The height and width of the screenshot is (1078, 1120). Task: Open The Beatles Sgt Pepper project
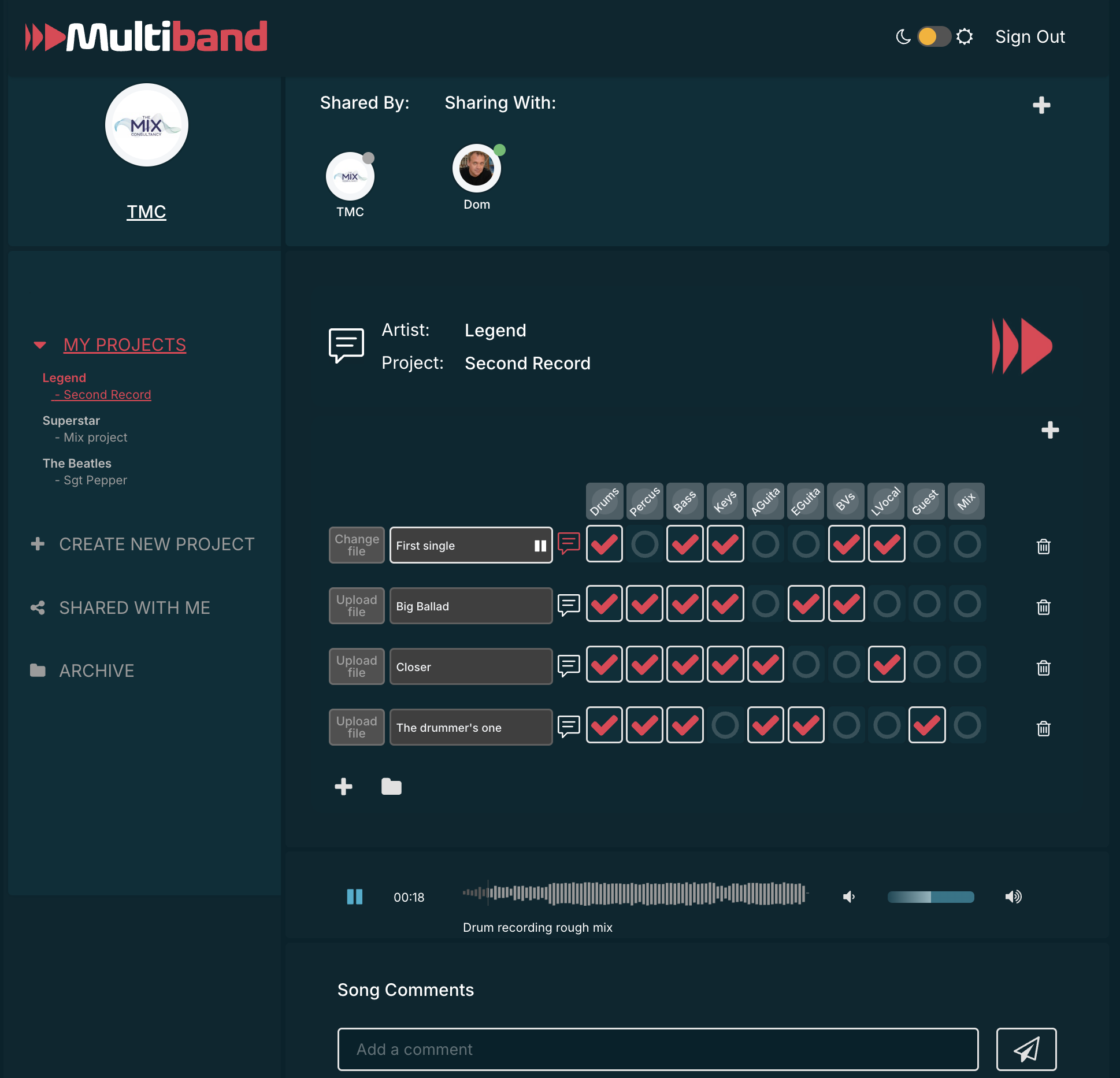click(x=95, y=480)
